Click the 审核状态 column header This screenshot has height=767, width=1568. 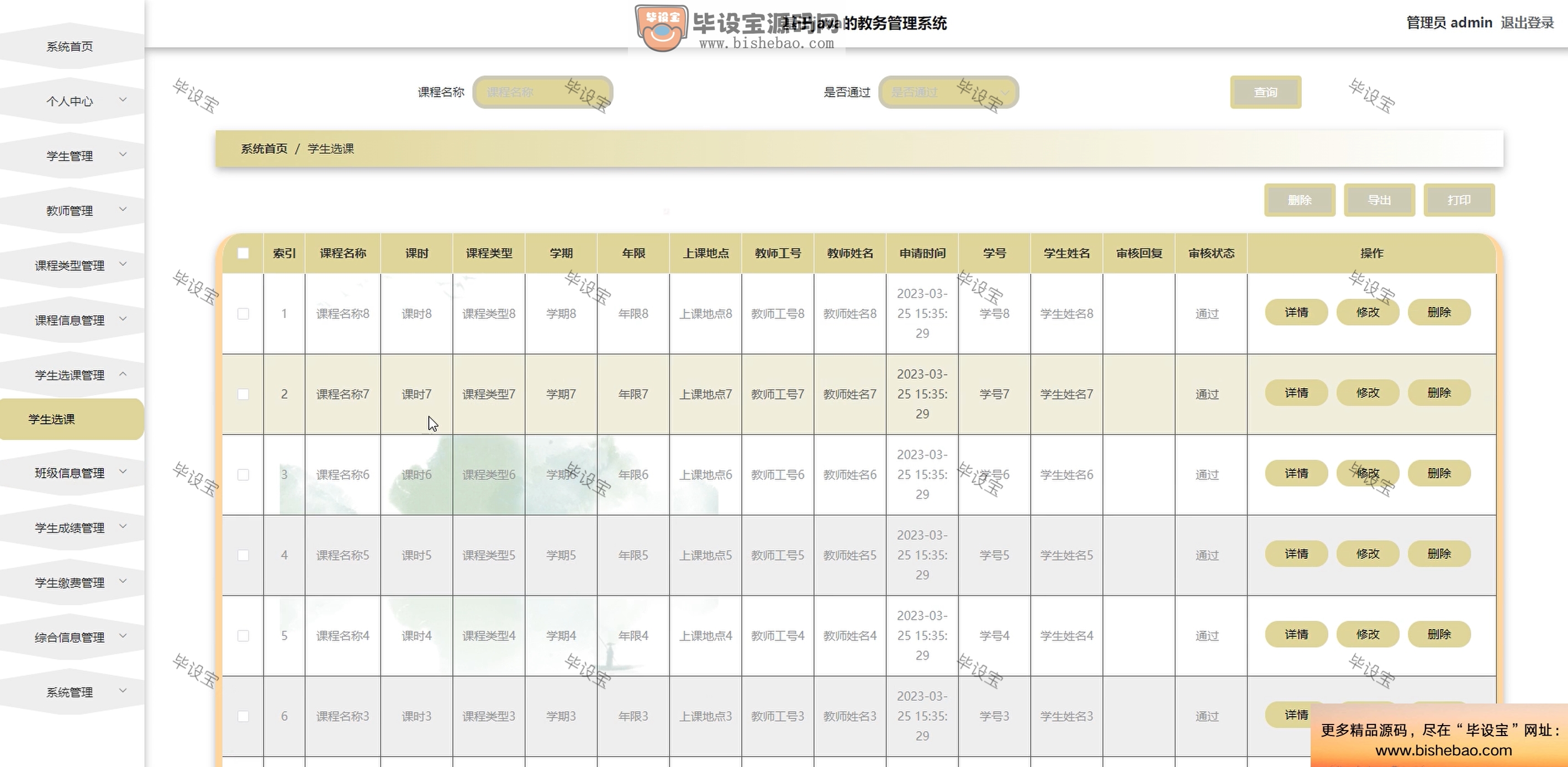click(1211, 253)
